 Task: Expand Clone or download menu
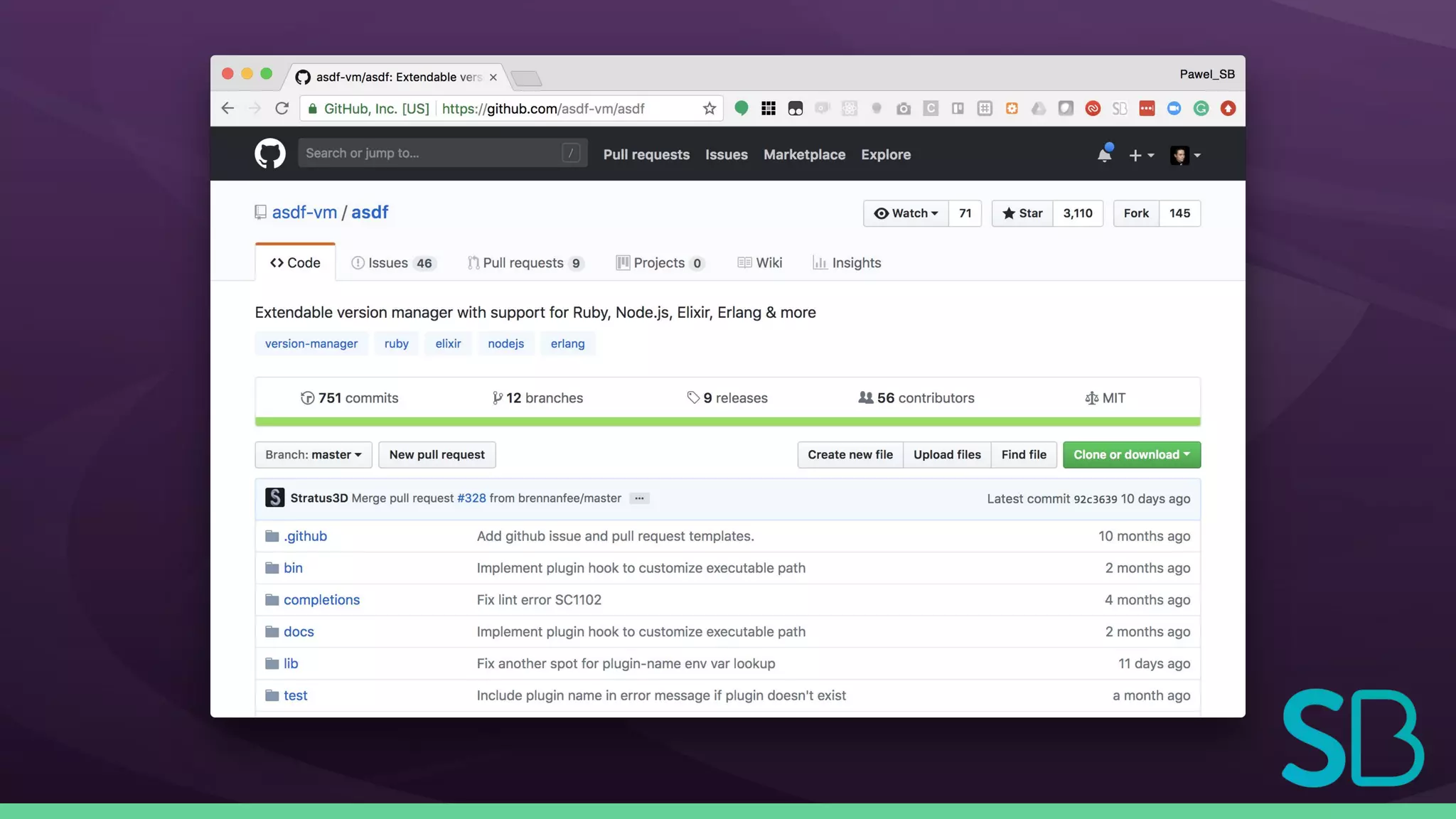[1131, 455]
